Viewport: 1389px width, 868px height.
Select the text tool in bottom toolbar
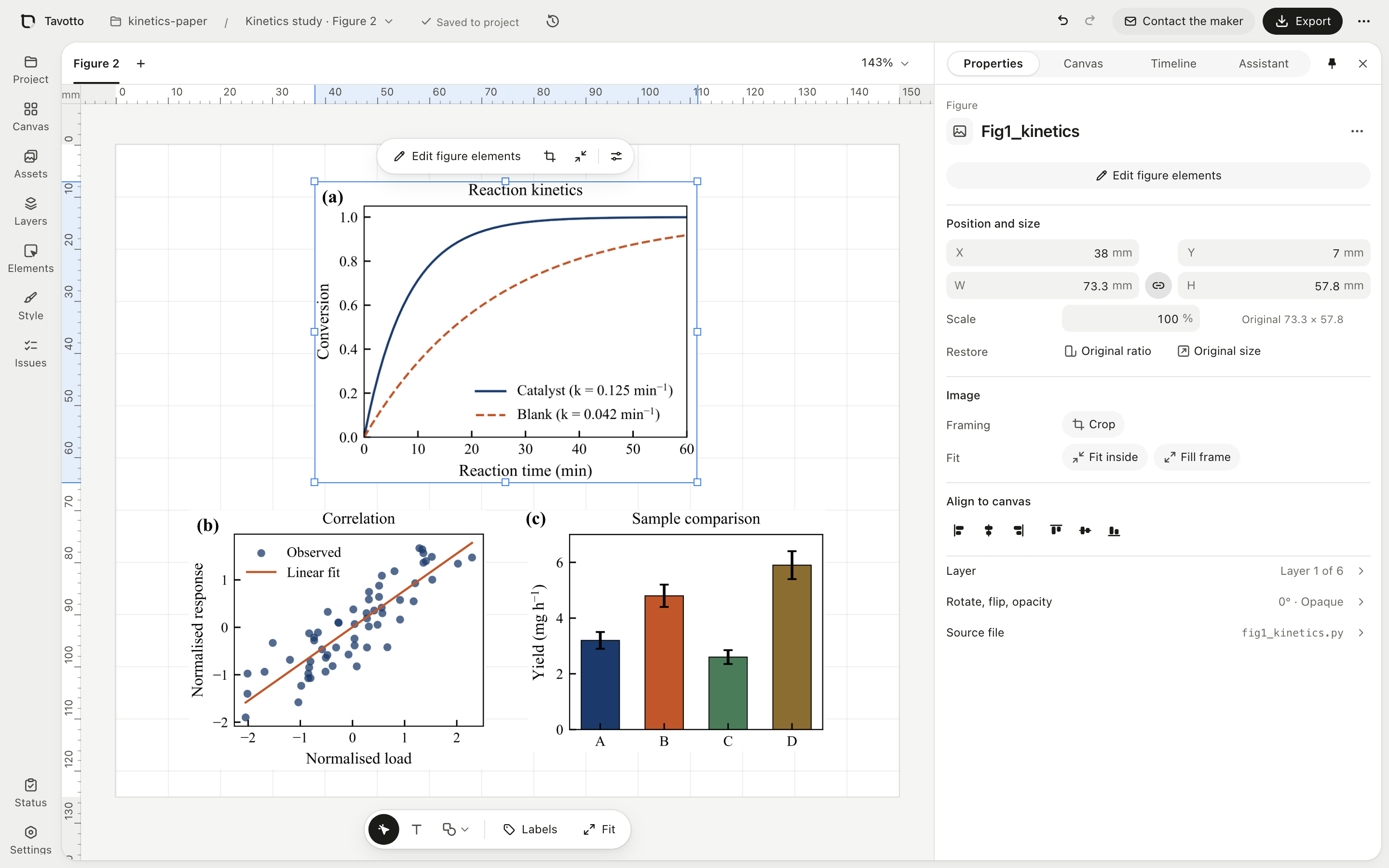click(417, 829)
